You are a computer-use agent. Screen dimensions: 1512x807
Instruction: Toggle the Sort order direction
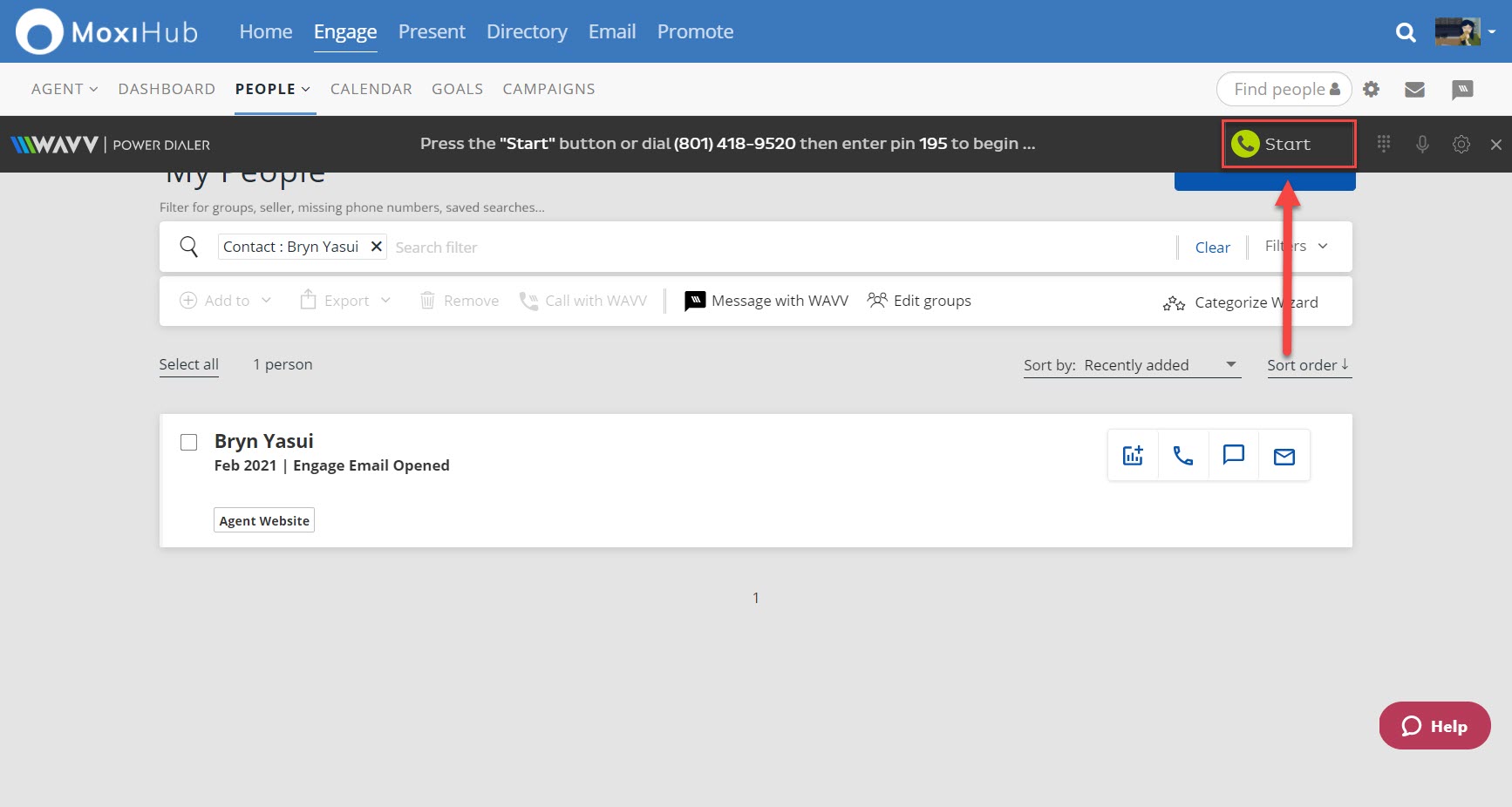point(1308,365)
